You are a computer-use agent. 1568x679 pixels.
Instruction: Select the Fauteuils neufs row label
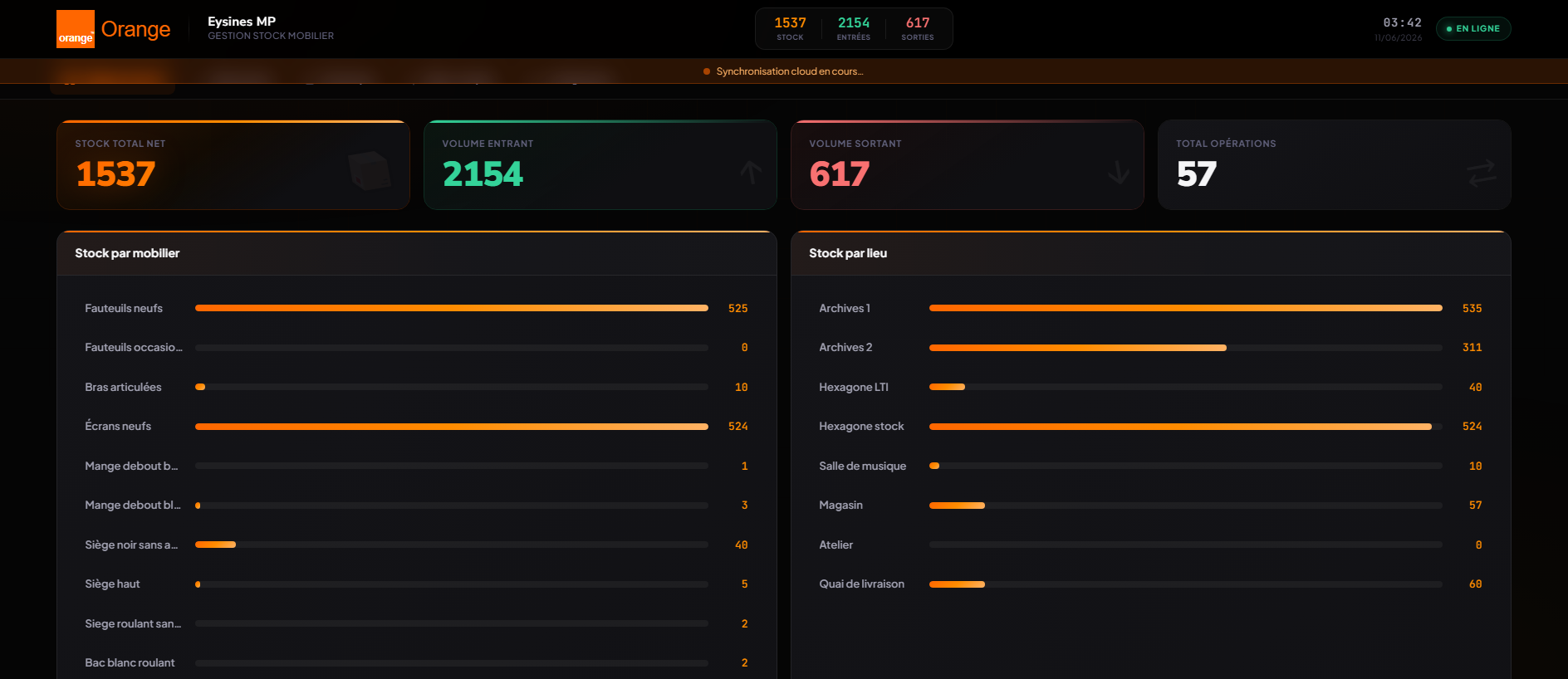pos(124,308)
